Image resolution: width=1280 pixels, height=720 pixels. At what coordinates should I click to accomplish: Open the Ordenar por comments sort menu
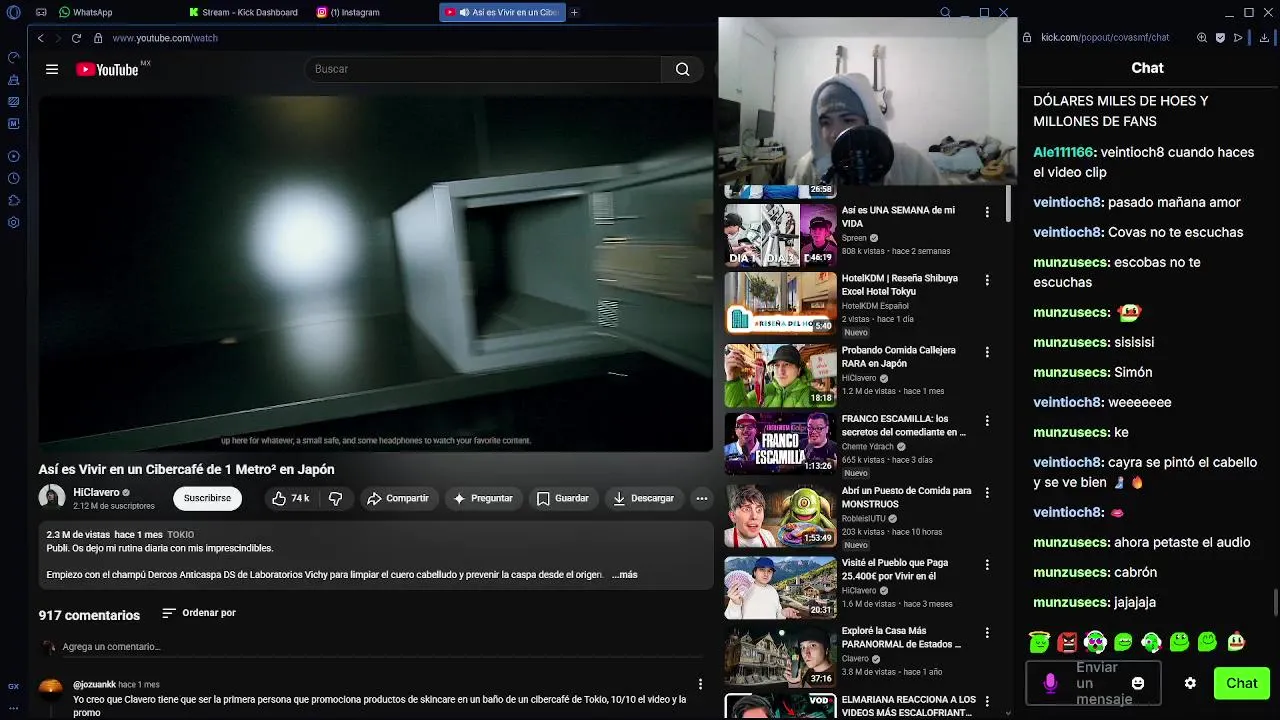pyautogui.click(x=199, y=613)
